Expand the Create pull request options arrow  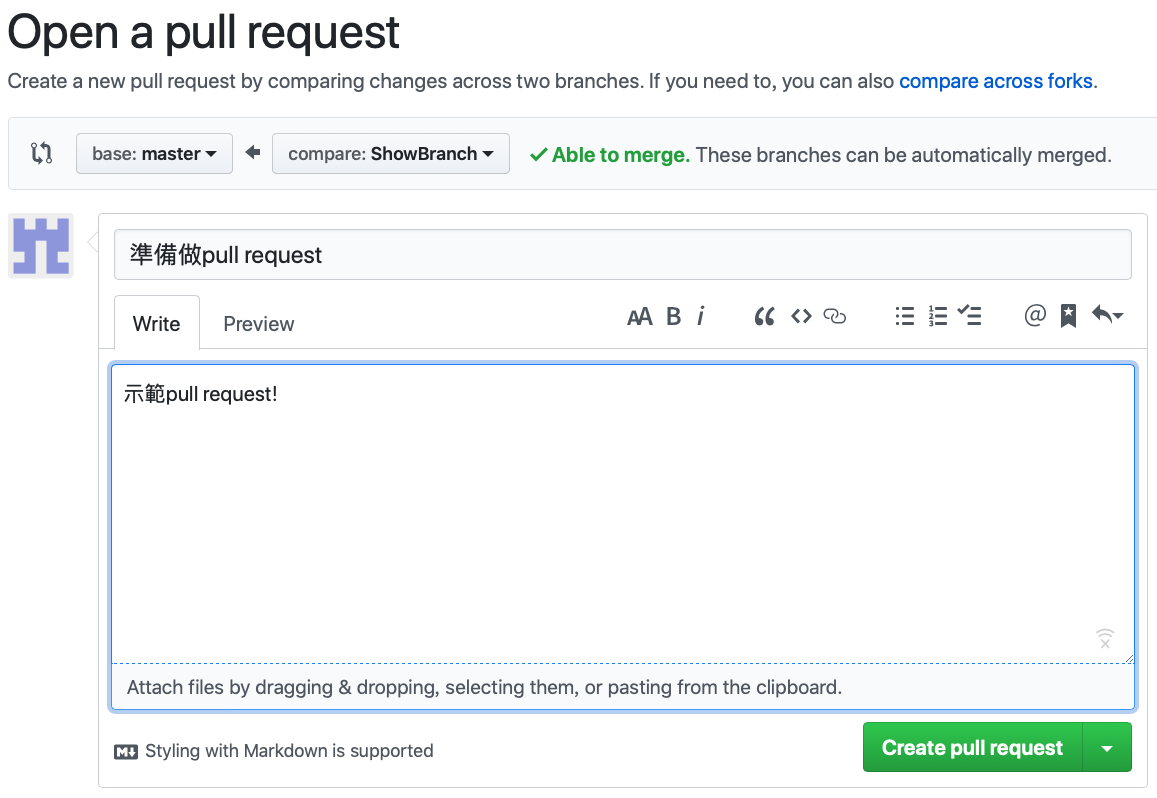1107,748
